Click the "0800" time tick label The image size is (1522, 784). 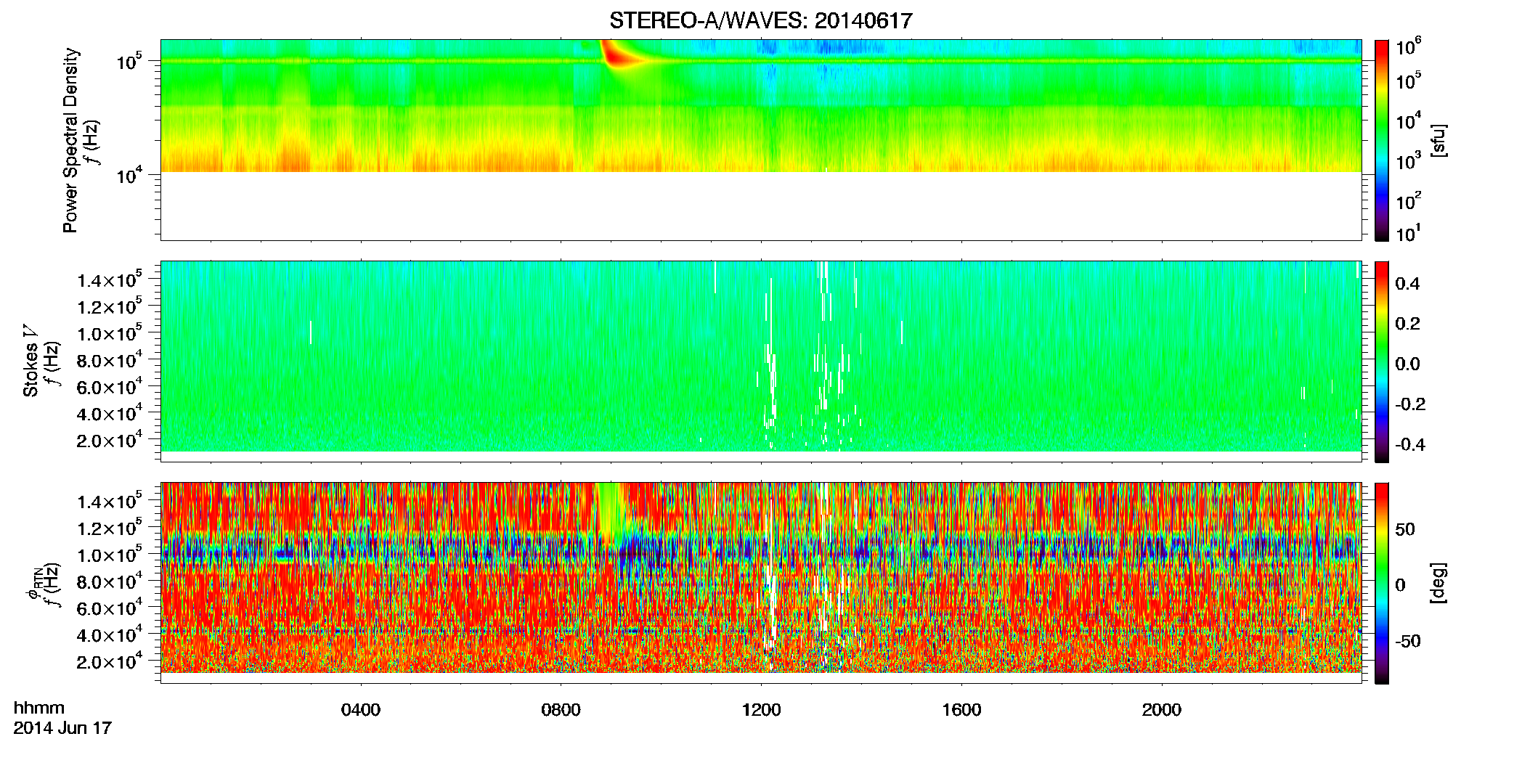pos(561,710)
